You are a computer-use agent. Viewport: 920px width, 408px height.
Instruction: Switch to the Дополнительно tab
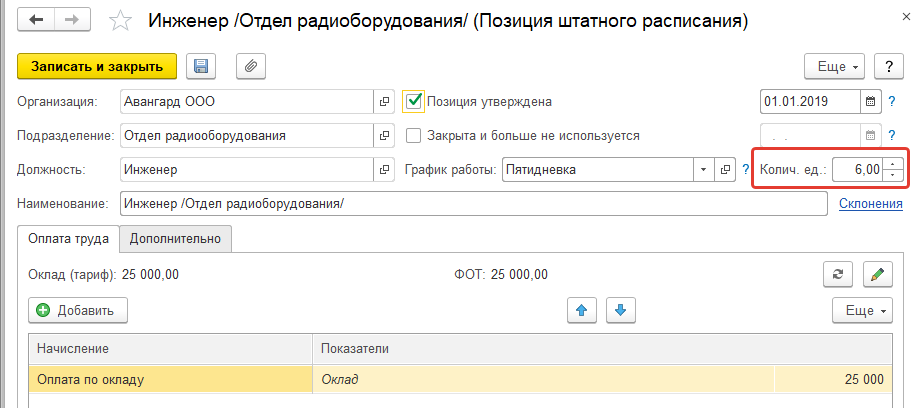(x=176, y=238)
